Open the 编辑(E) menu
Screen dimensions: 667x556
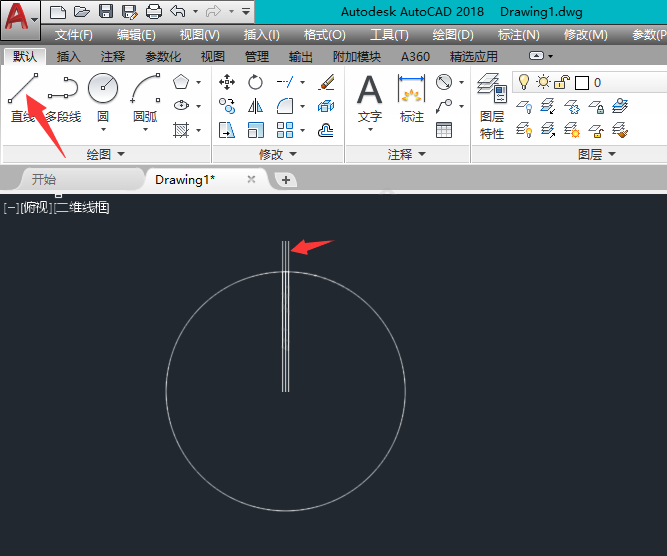coord(136,35)
